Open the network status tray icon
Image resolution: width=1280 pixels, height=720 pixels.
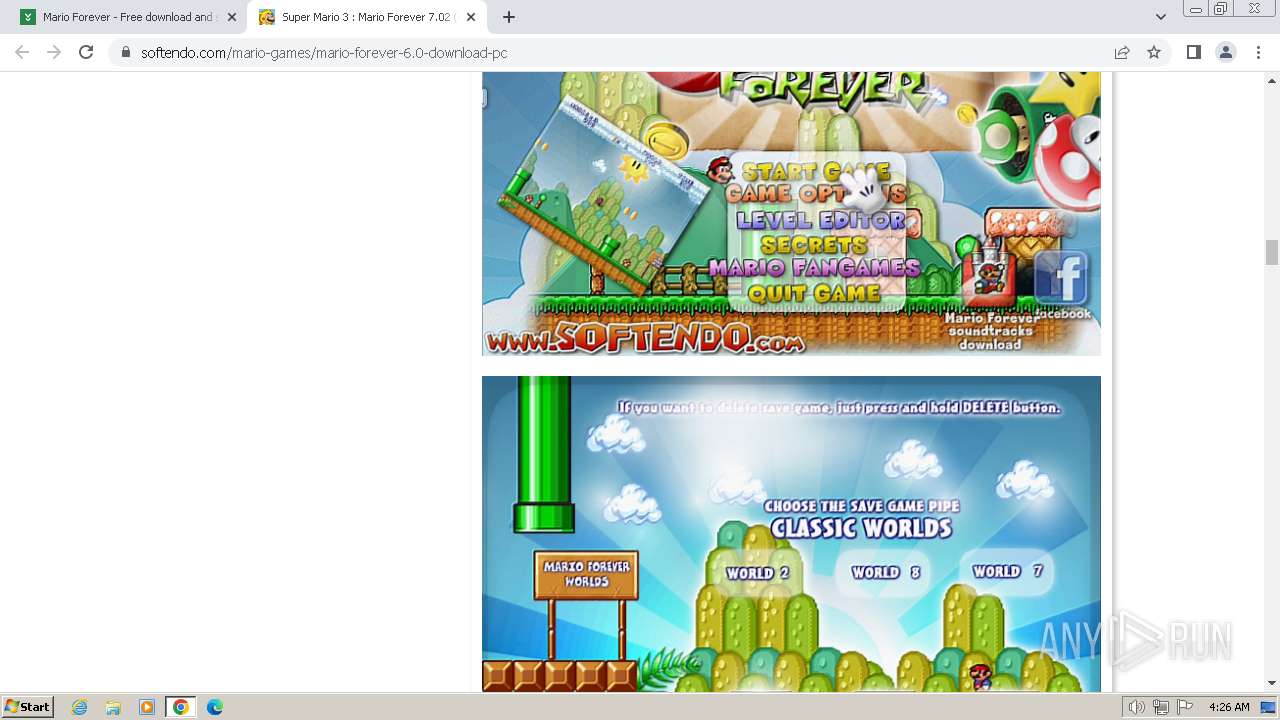pyautogui.click(x=1161, y=707)
